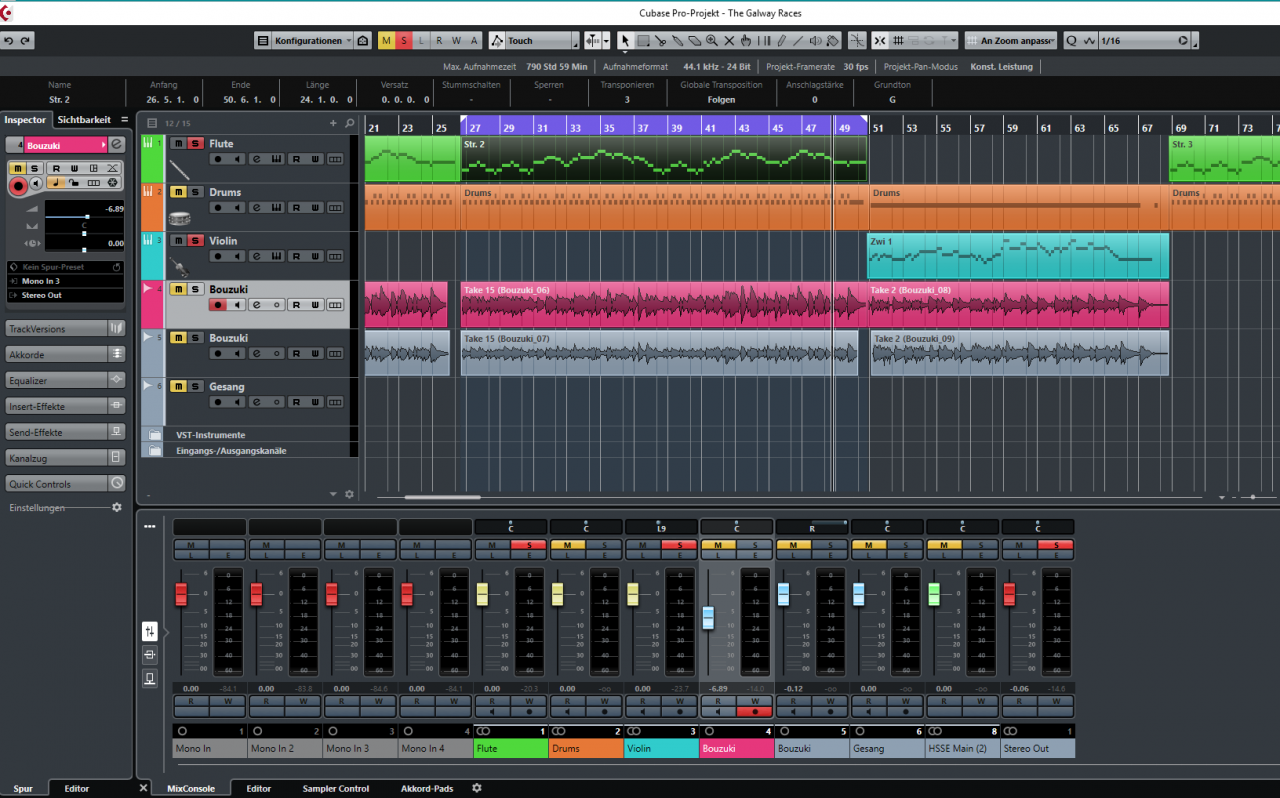Select the Object Selection arrow tool

(x=625, y=41)
